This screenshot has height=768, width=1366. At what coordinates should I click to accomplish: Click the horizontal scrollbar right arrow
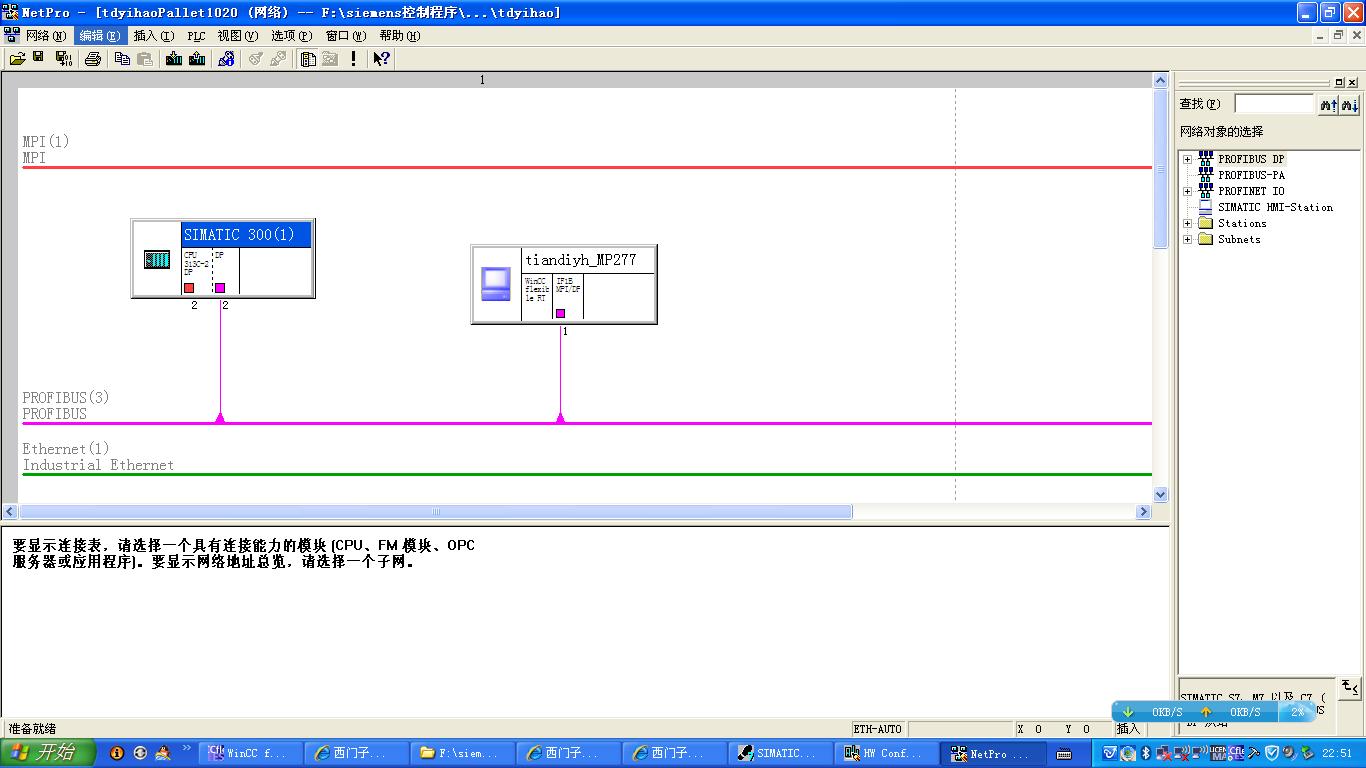(x=1143, y=512)
